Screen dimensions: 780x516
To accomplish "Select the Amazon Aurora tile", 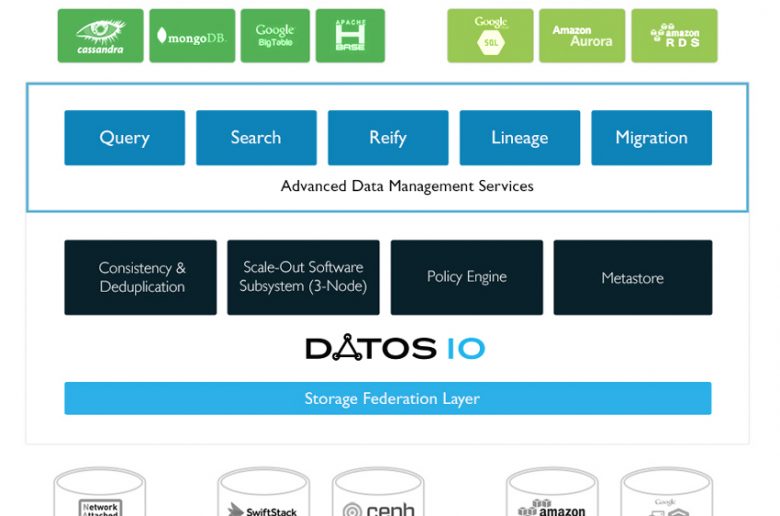I will pos(582,36).
